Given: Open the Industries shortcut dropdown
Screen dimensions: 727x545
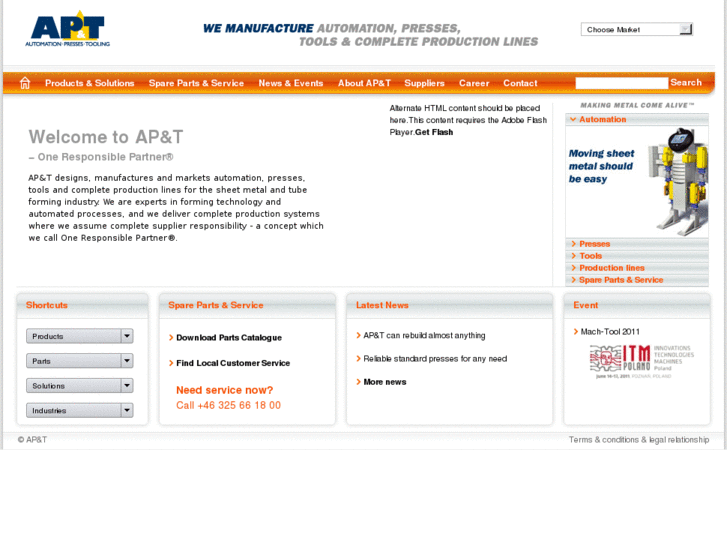Looking at the screenshot, I should point(80,410).
